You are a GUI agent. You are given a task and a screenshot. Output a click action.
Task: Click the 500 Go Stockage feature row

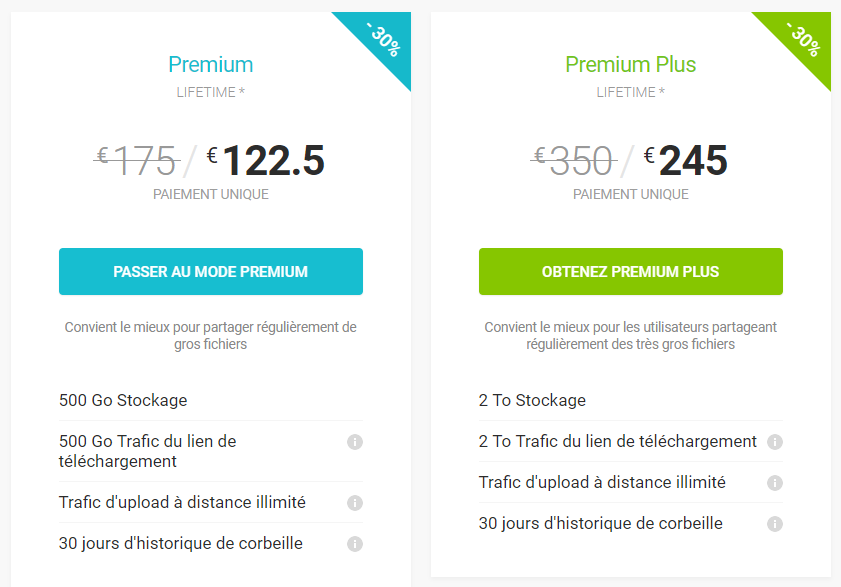211,400
